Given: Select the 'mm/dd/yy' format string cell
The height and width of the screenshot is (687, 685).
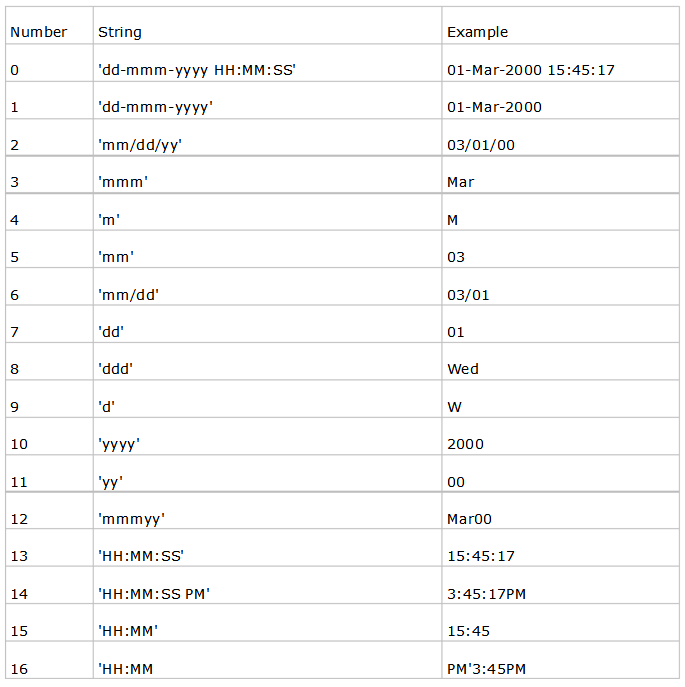Looking at the screenshot, I should 140,145.
